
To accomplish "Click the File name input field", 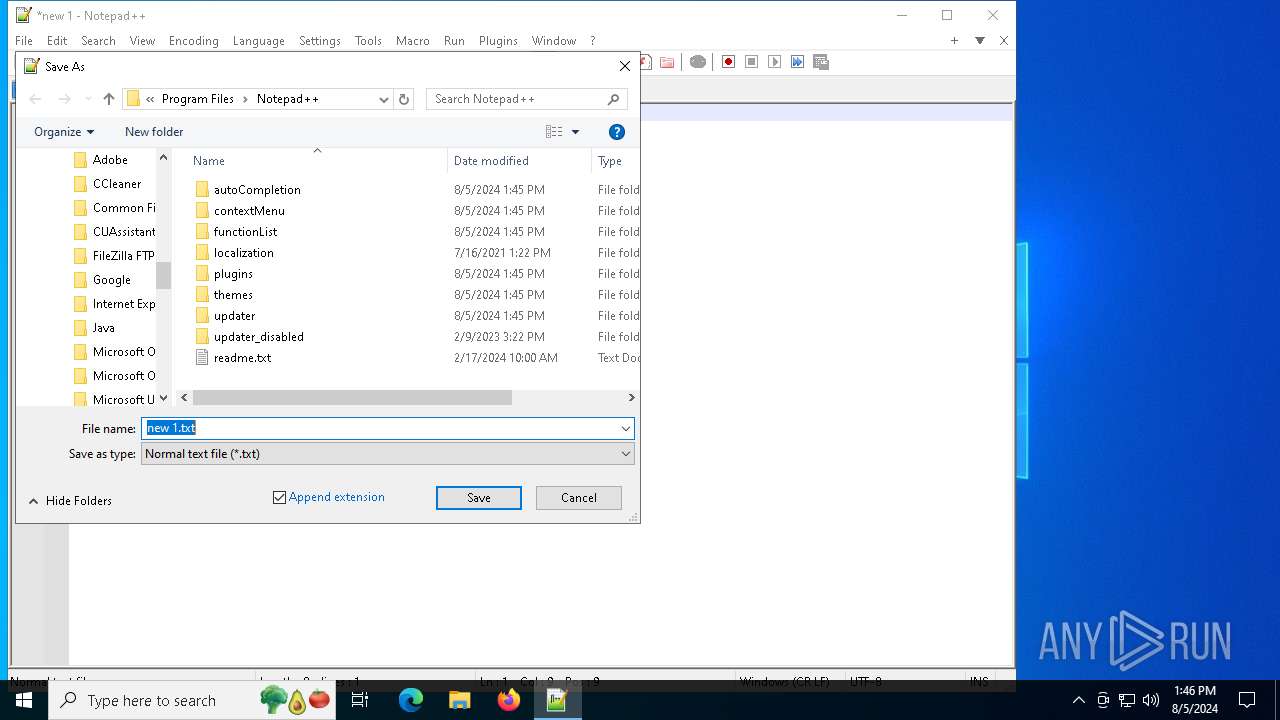I will (379, 428).
